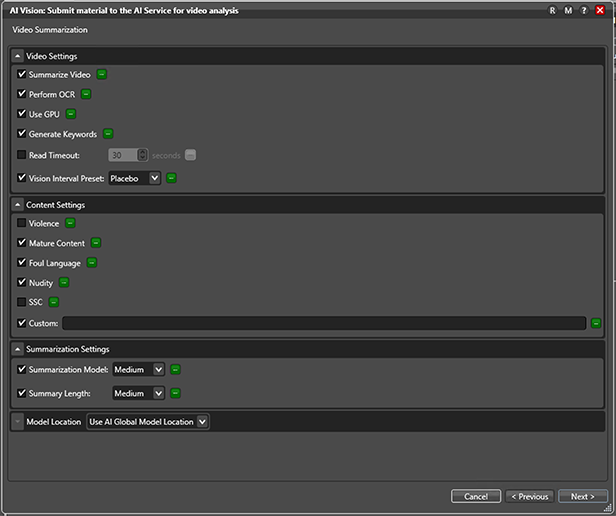Proceed with the Next button
Screen dimensions: 616x516
[x=583, y=496]
